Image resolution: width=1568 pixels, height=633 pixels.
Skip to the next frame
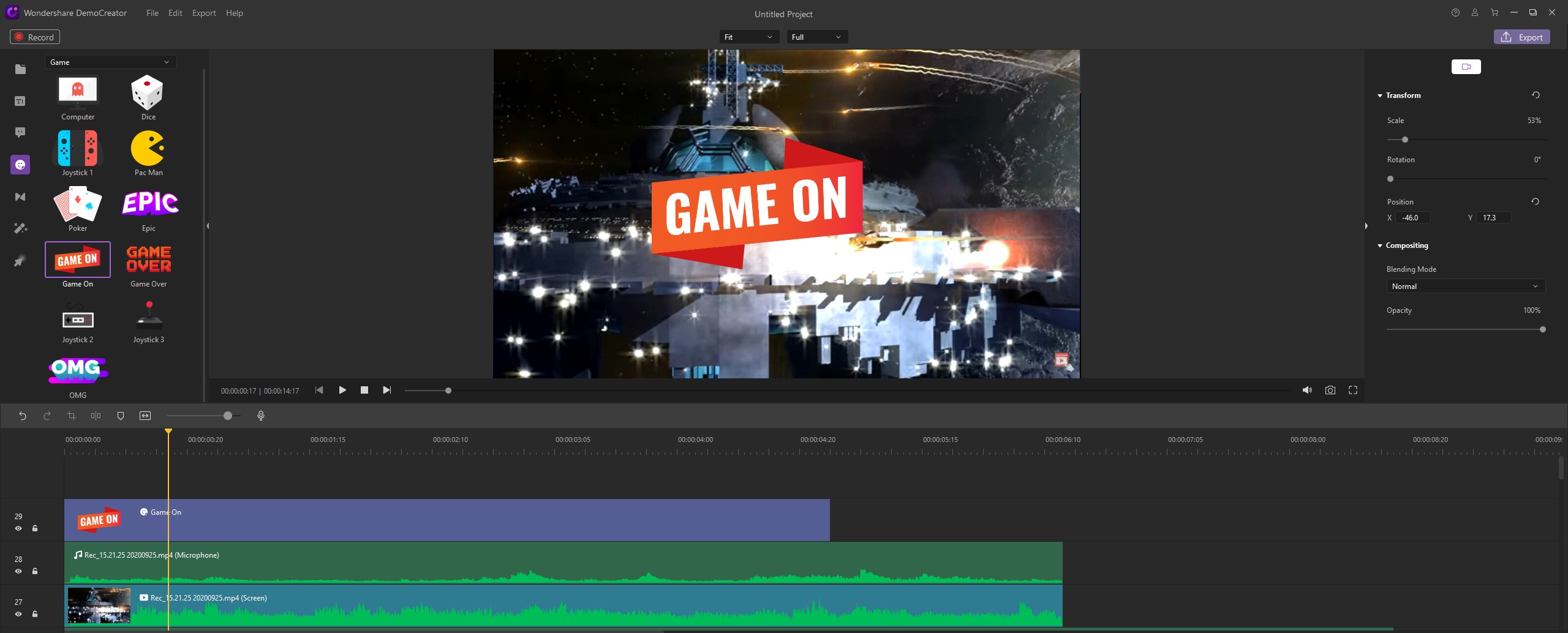point(386,390)
